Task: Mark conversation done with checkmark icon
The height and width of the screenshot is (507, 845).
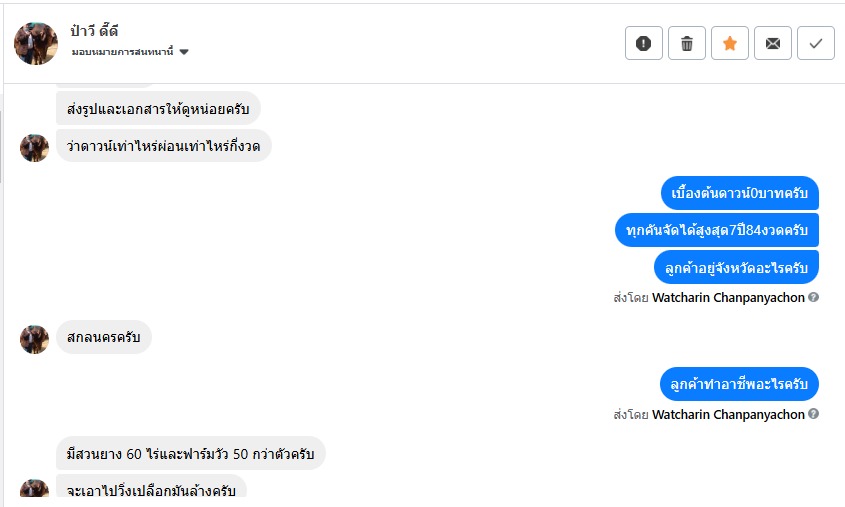Action: click(x=816, y=43)
